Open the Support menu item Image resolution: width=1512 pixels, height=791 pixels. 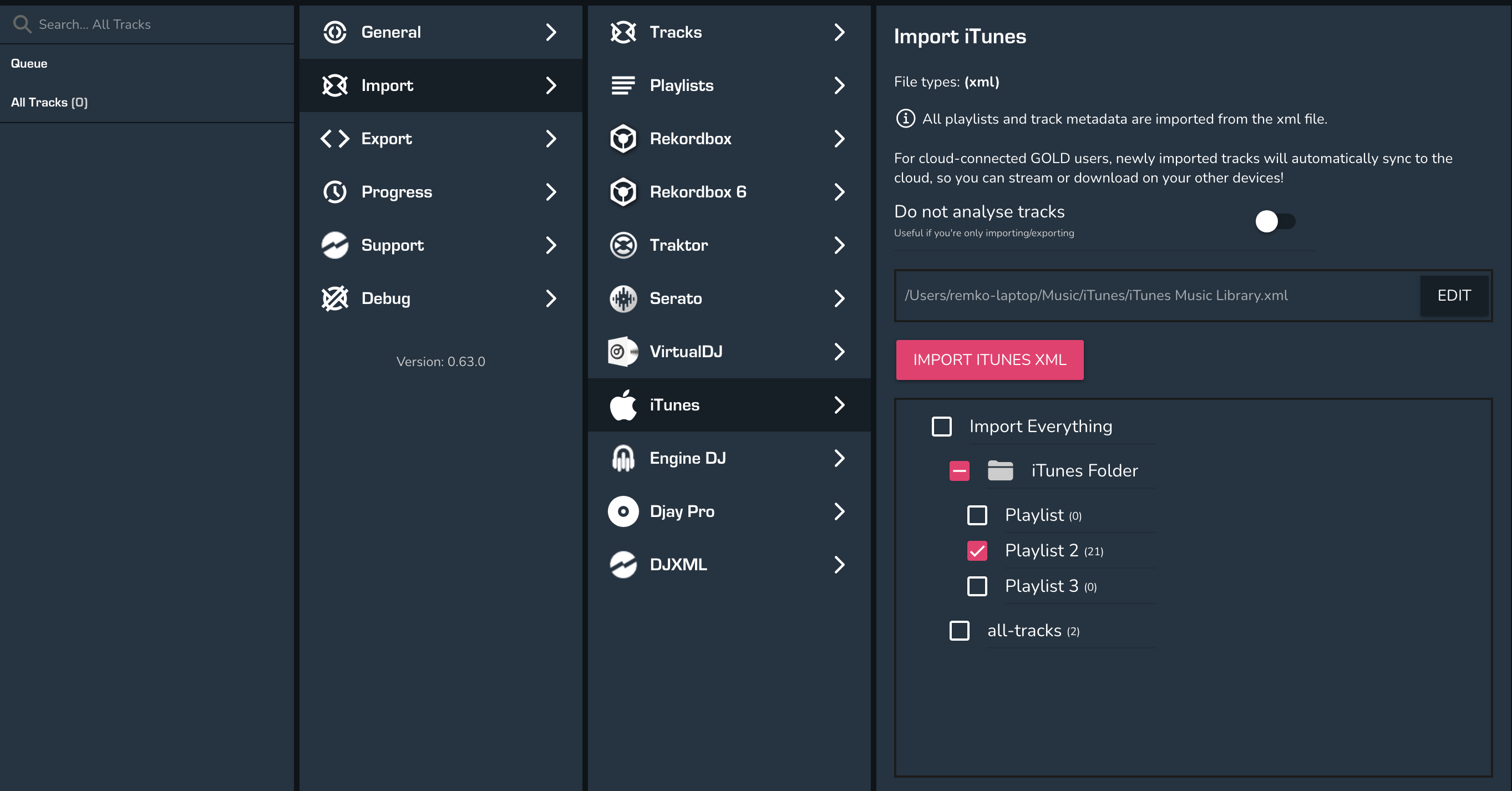pos(441,245)
